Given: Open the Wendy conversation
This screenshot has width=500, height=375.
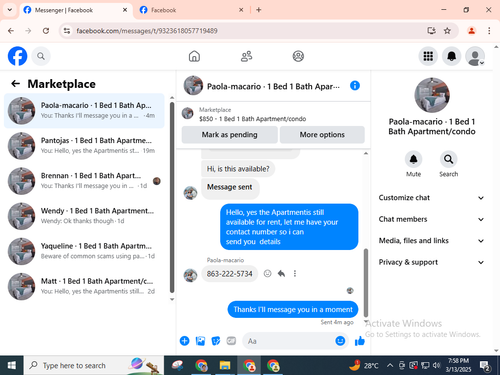Looking at the screenshot, I should (x=84, y=216).
